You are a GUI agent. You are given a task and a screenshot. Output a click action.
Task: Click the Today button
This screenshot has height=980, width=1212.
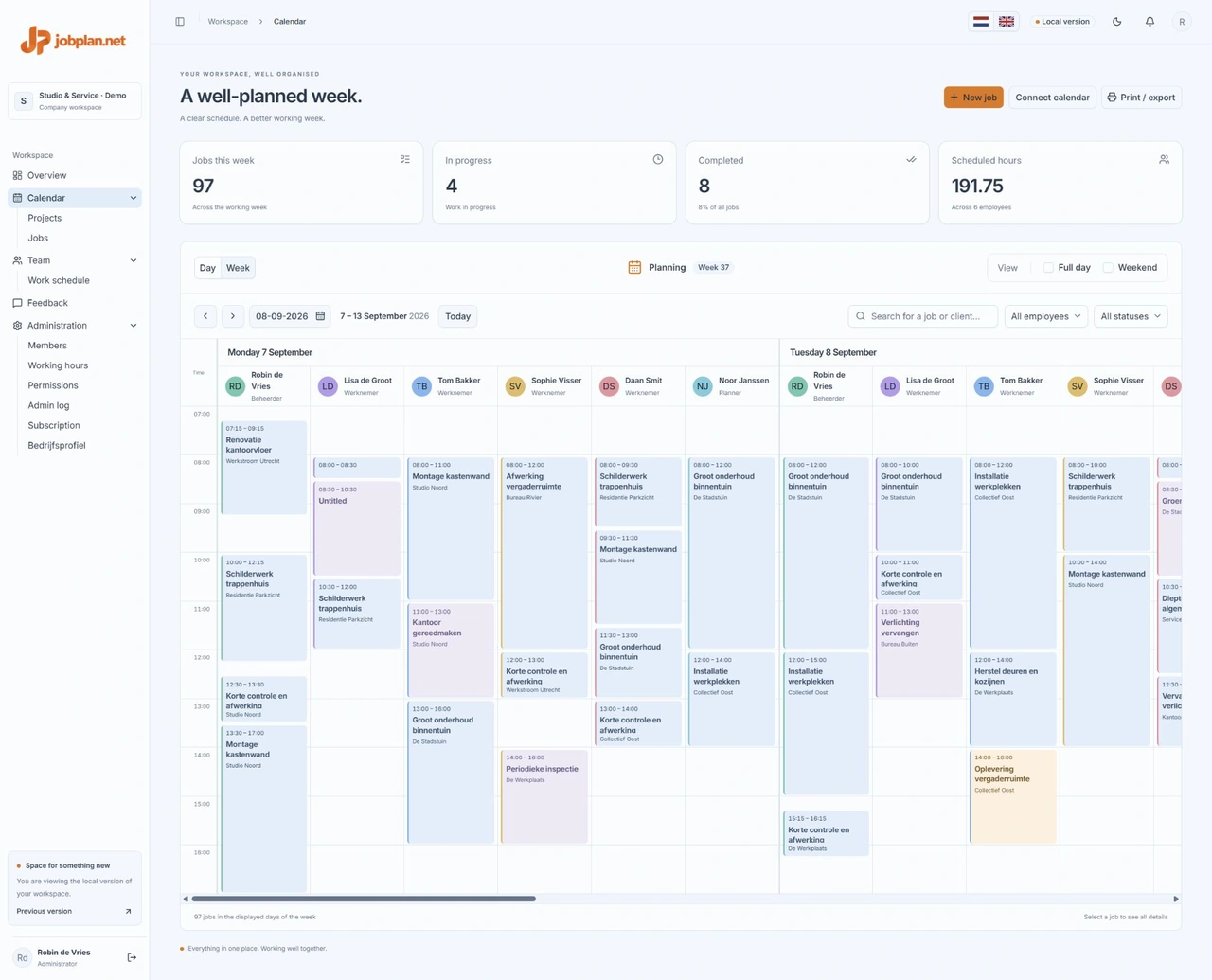pyautogui.click(x=458, y=316)
